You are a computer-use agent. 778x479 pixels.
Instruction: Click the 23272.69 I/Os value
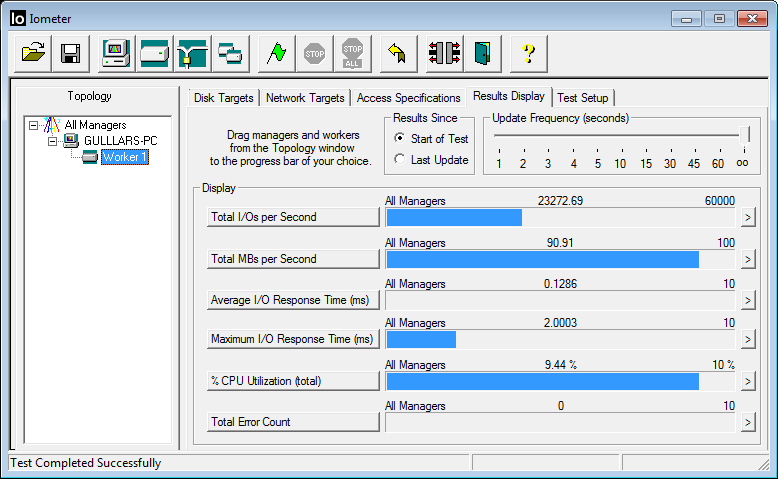[x=560, y=201]
